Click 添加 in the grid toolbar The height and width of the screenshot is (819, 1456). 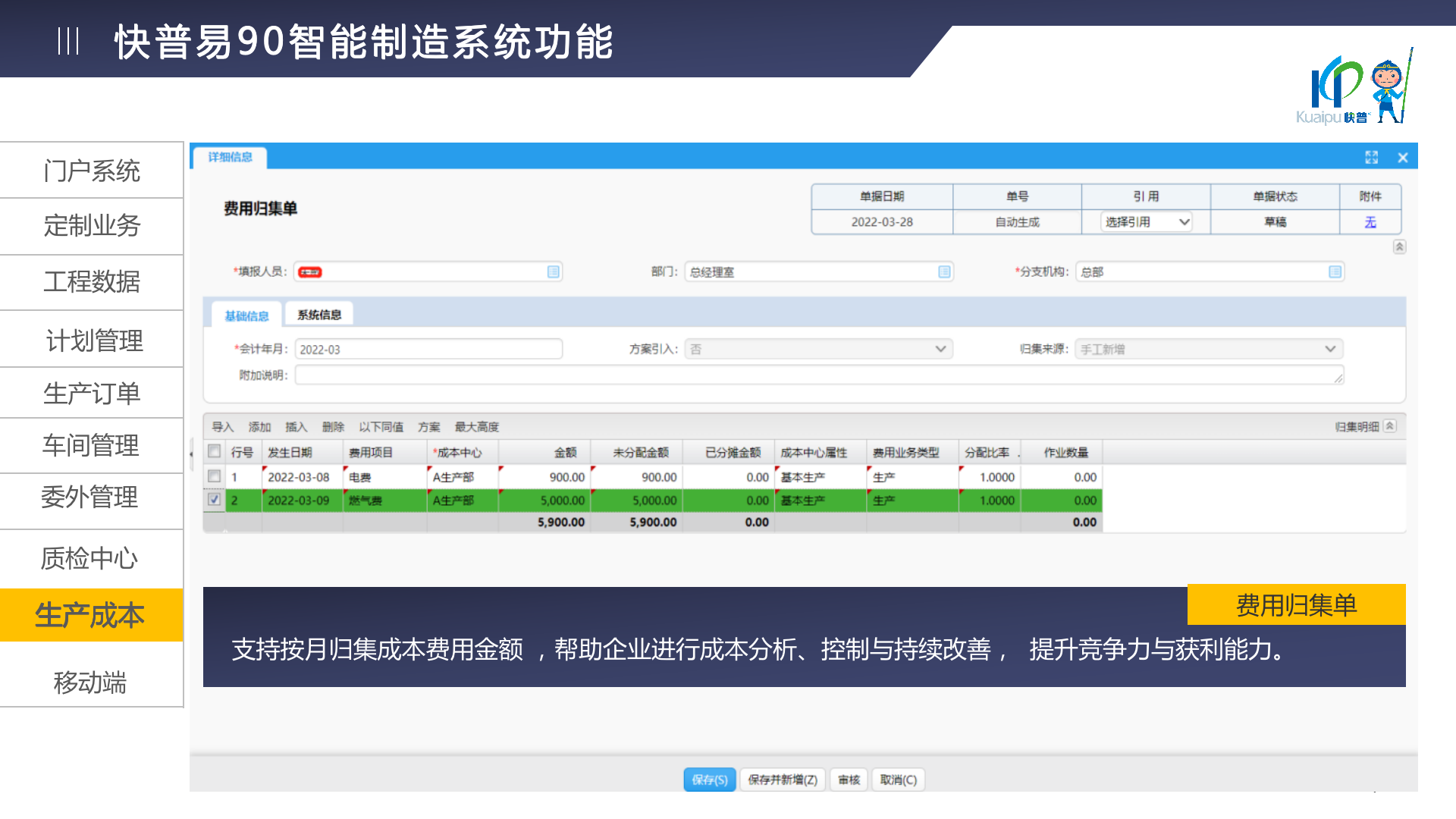[259, 427]
